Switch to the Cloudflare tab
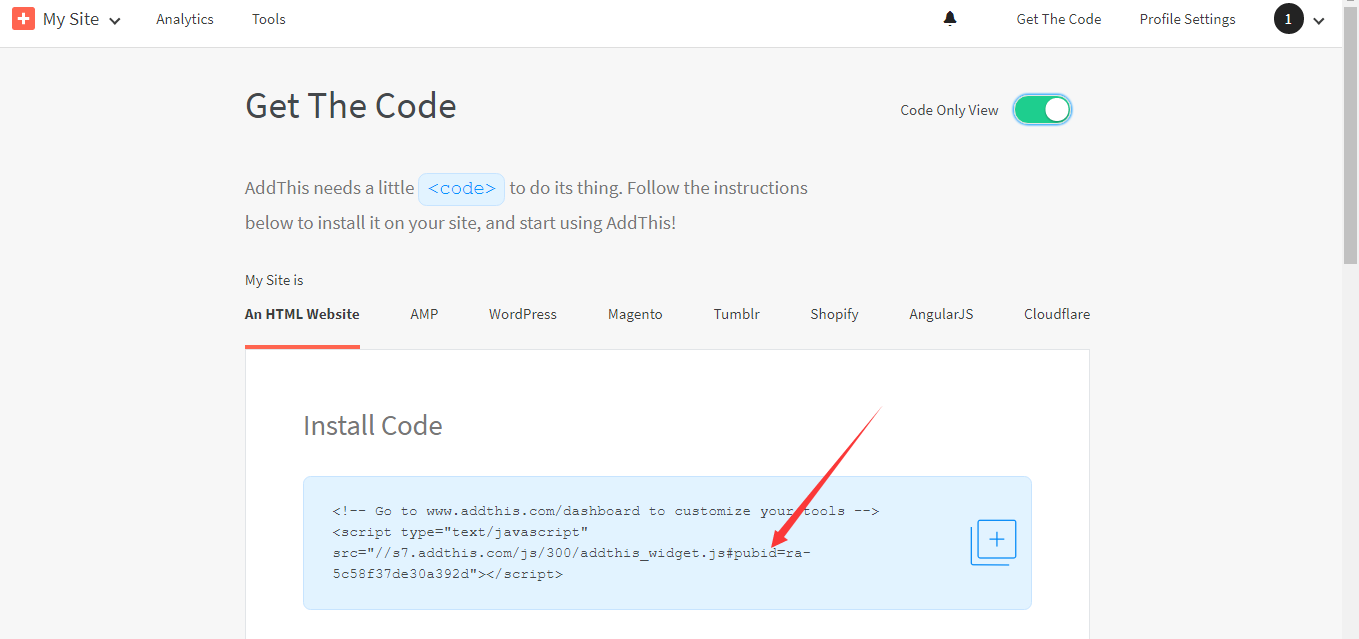This screenshot has width=1359, height=639. click(x=1057, y=314)
